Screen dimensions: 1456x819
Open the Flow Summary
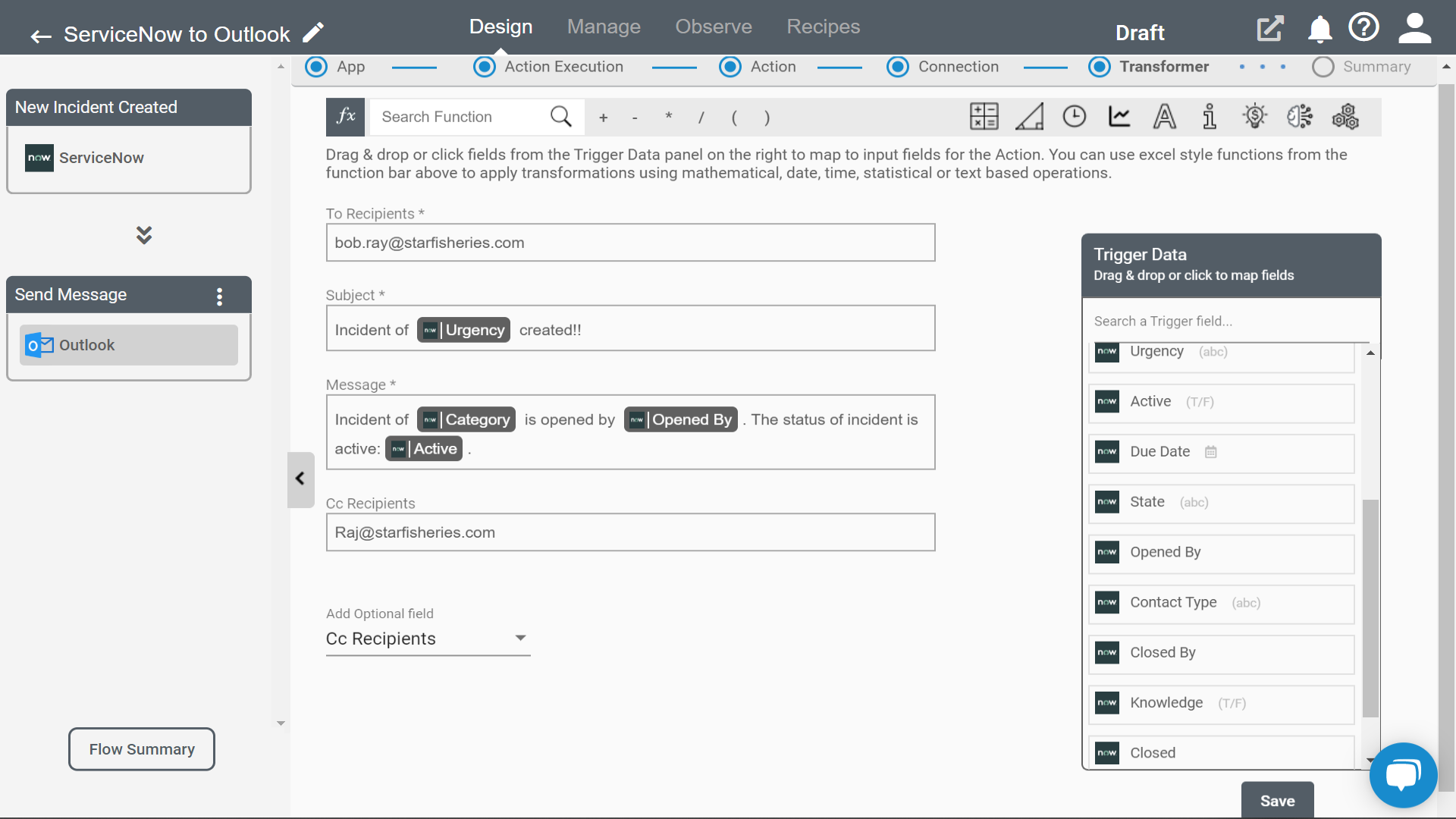coord(142,749)
